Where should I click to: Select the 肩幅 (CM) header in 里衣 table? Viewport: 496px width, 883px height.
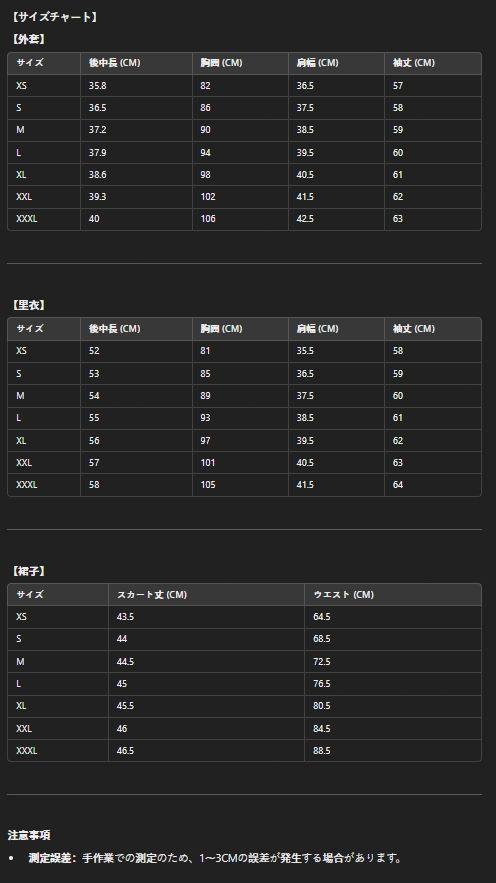click(x=318, y=329)
